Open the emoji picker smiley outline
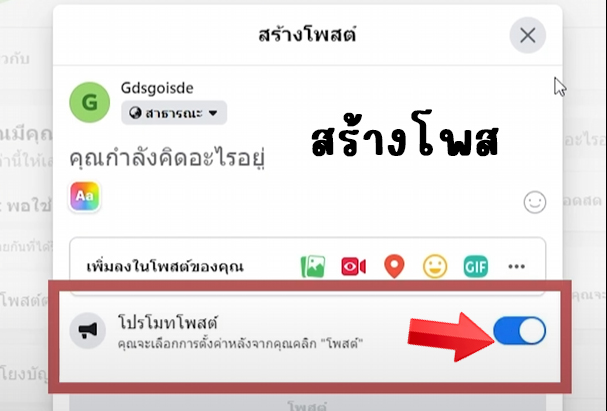 (x=535, y=202)
